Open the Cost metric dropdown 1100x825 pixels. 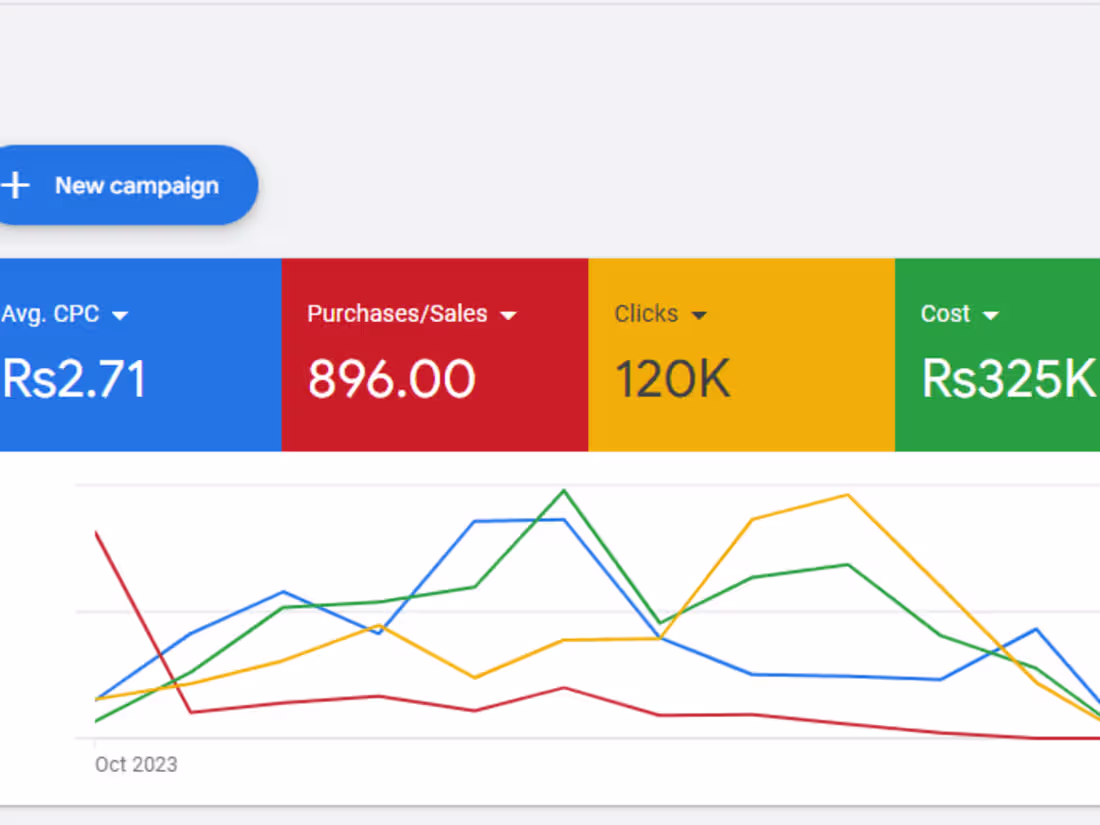(x=991, y=314)
